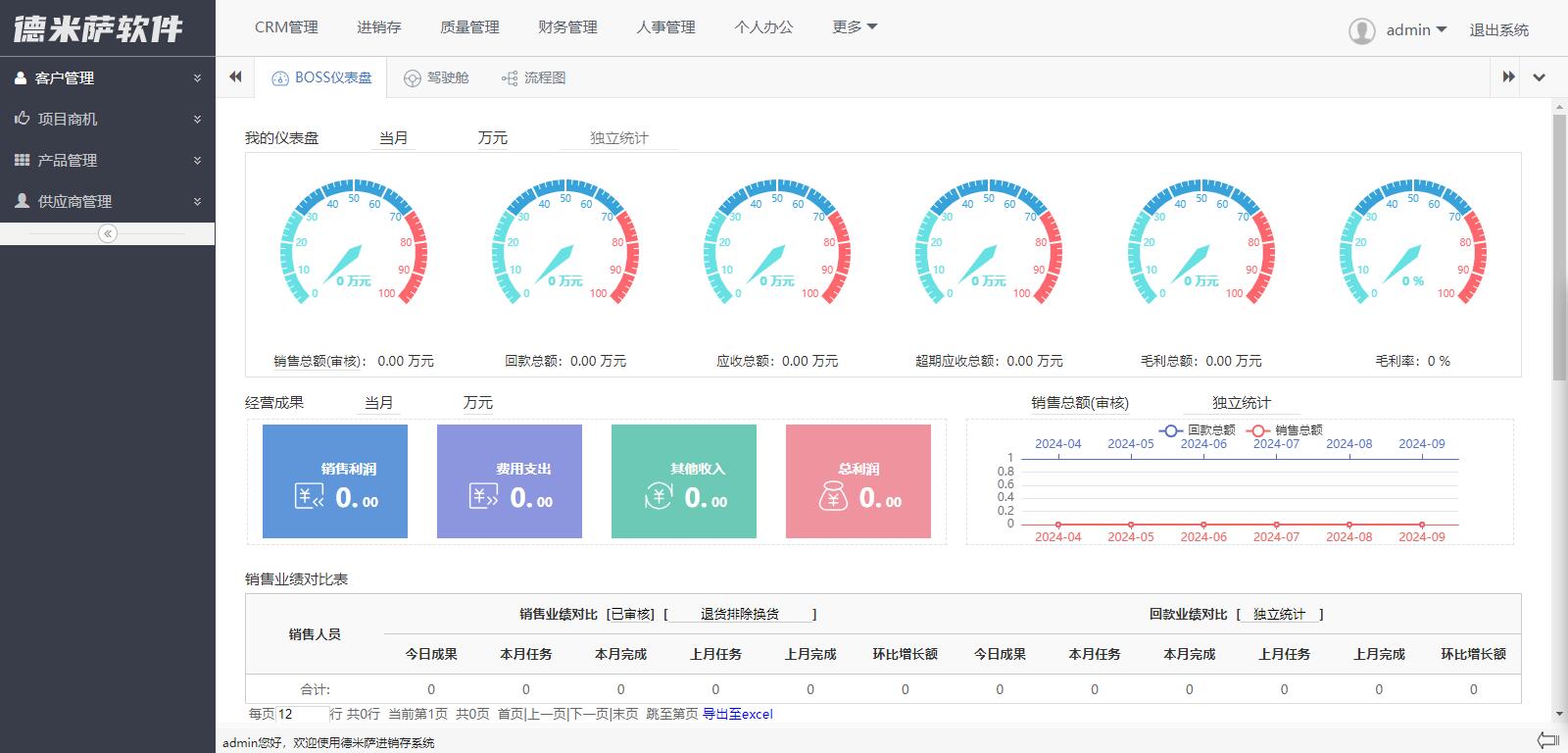Expand the 产品管理 sidebar menu

(x=108, y=160)
